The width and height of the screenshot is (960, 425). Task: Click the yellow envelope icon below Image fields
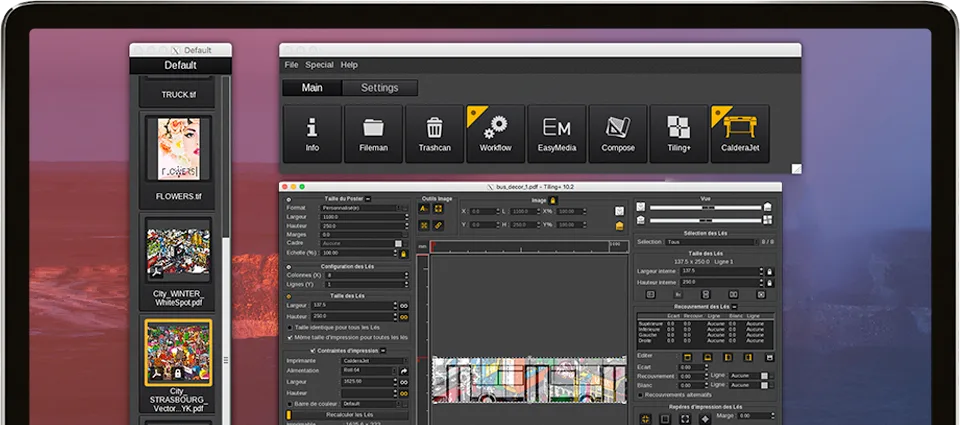(x=620, y=226)
